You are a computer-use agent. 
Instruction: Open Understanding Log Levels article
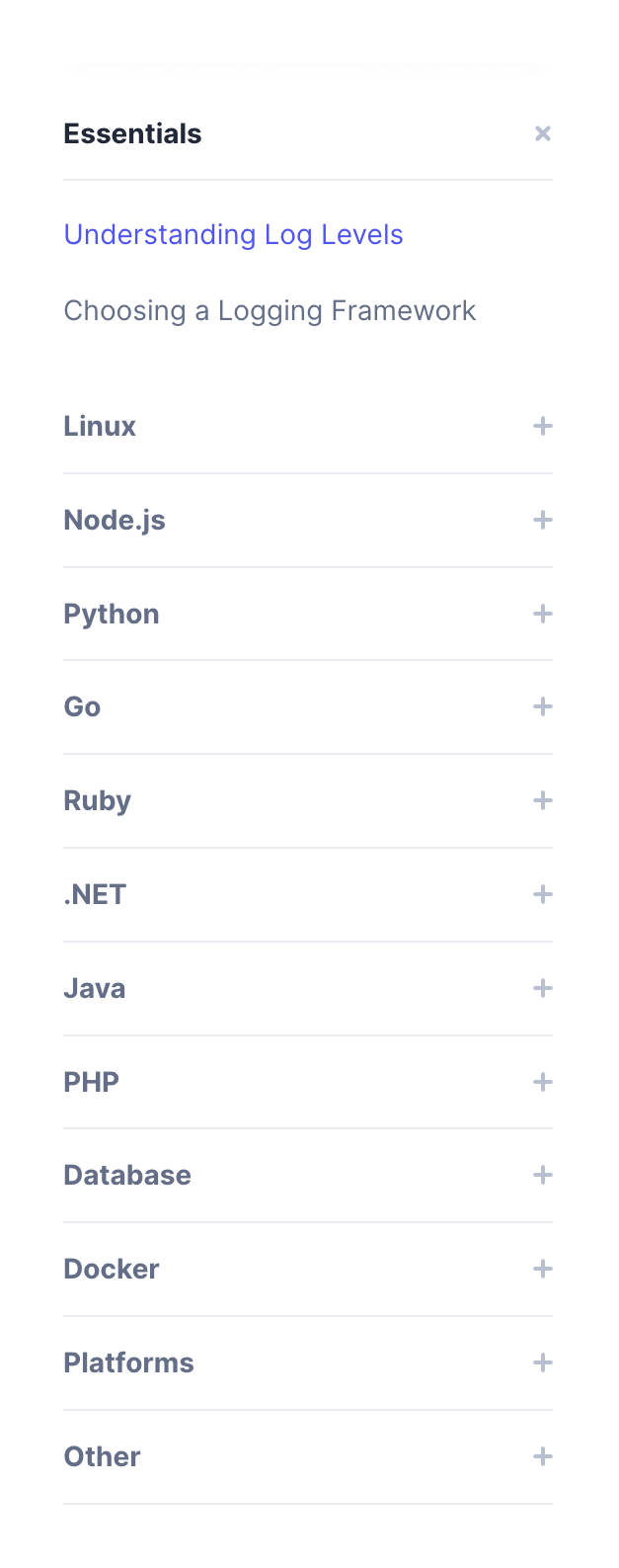233,234
